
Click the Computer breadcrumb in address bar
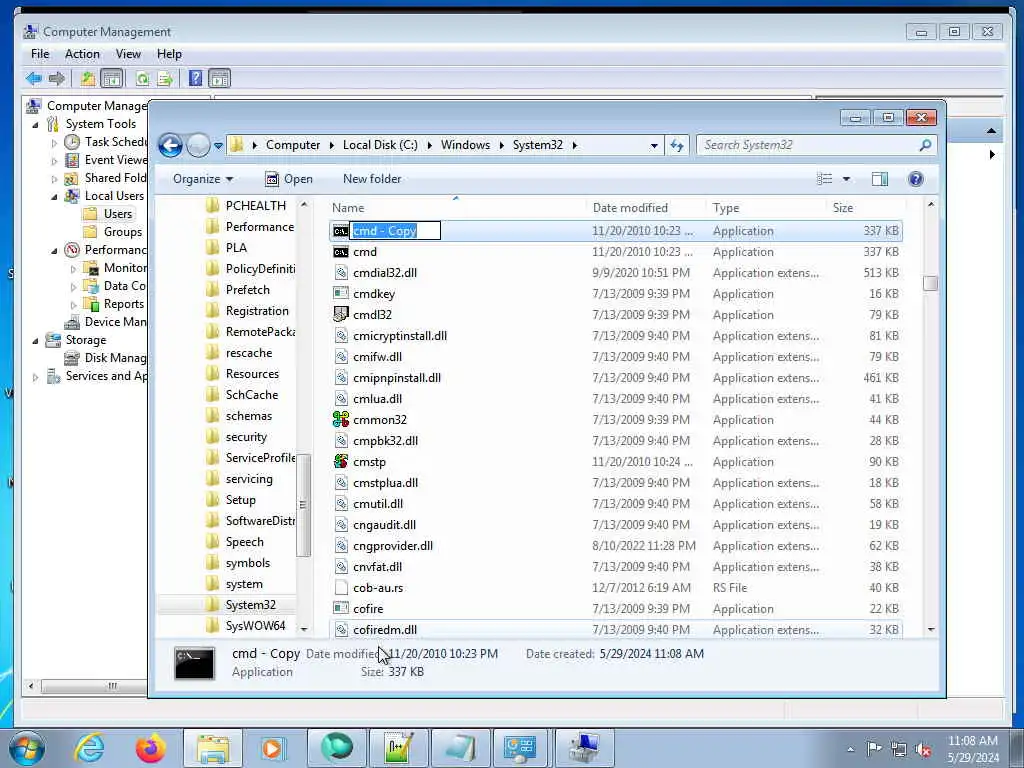point(293,145)
